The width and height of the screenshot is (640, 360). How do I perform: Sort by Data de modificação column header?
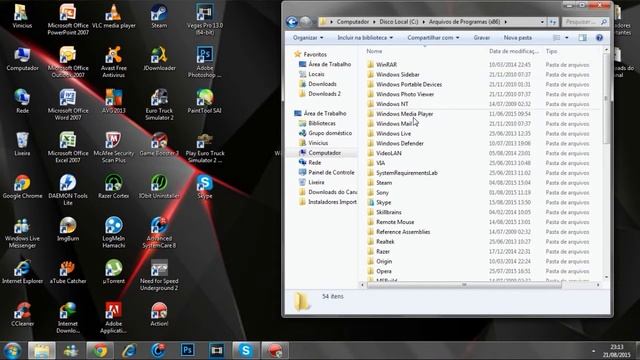click(514, 51)
